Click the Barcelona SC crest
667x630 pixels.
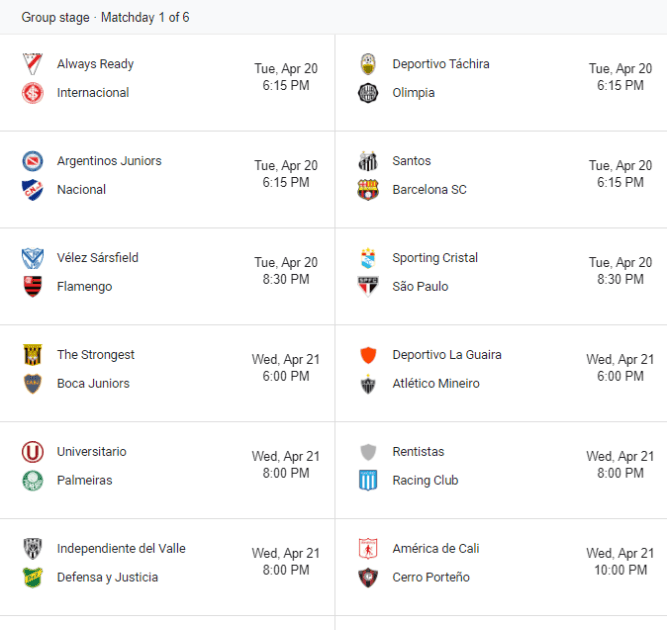(368, 190)
